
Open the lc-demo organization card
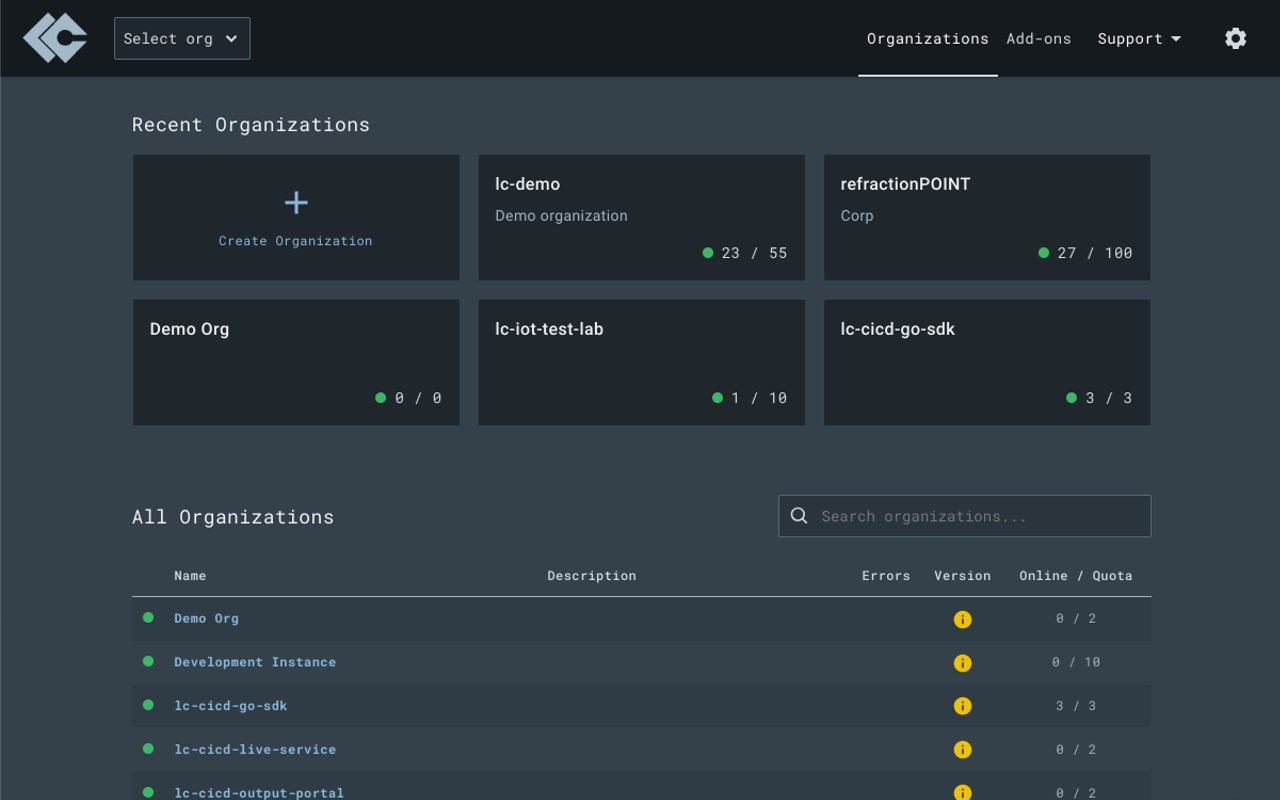(641, 217)
